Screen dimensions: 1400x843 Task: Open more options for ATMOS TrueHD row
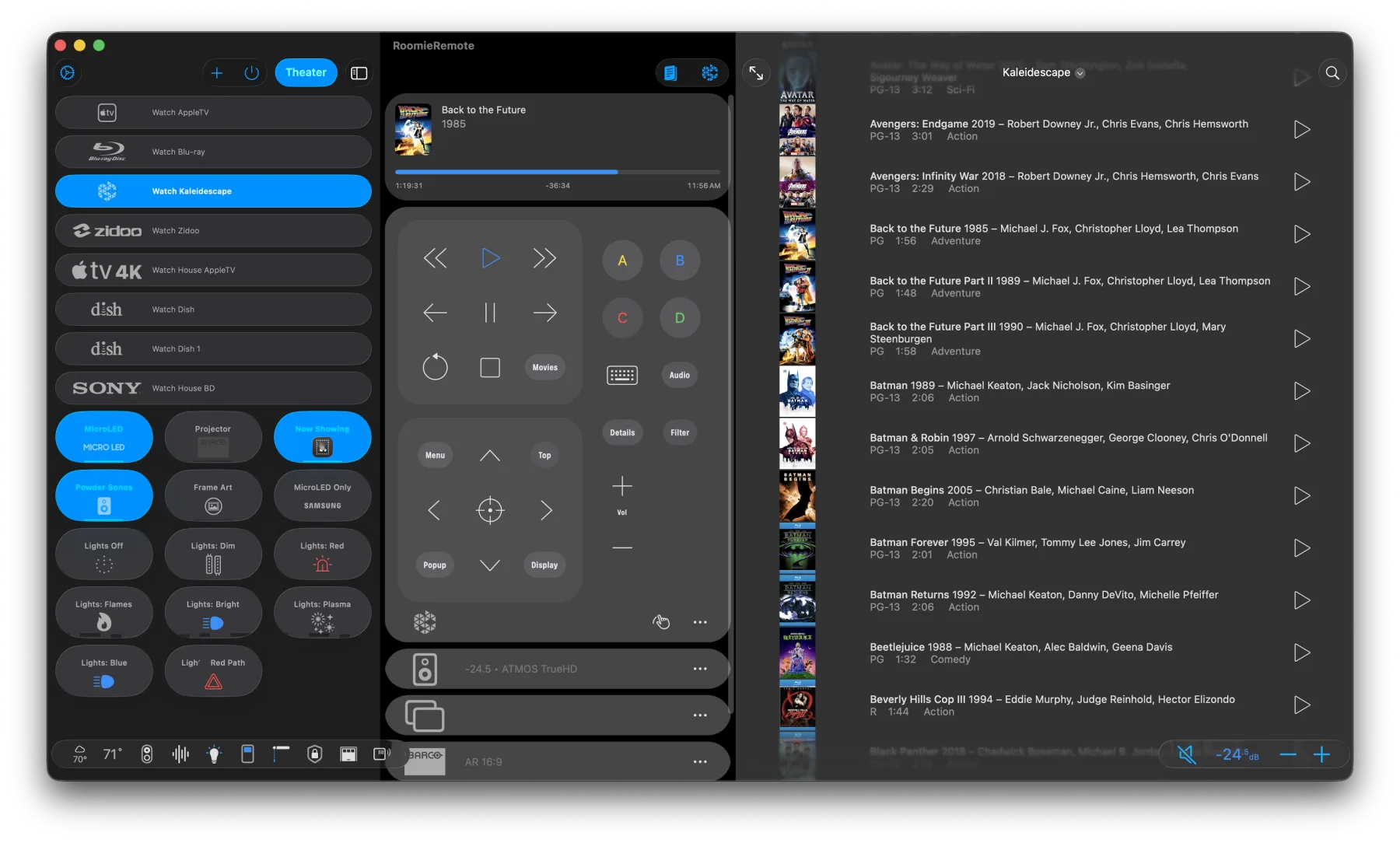point(700,669)
